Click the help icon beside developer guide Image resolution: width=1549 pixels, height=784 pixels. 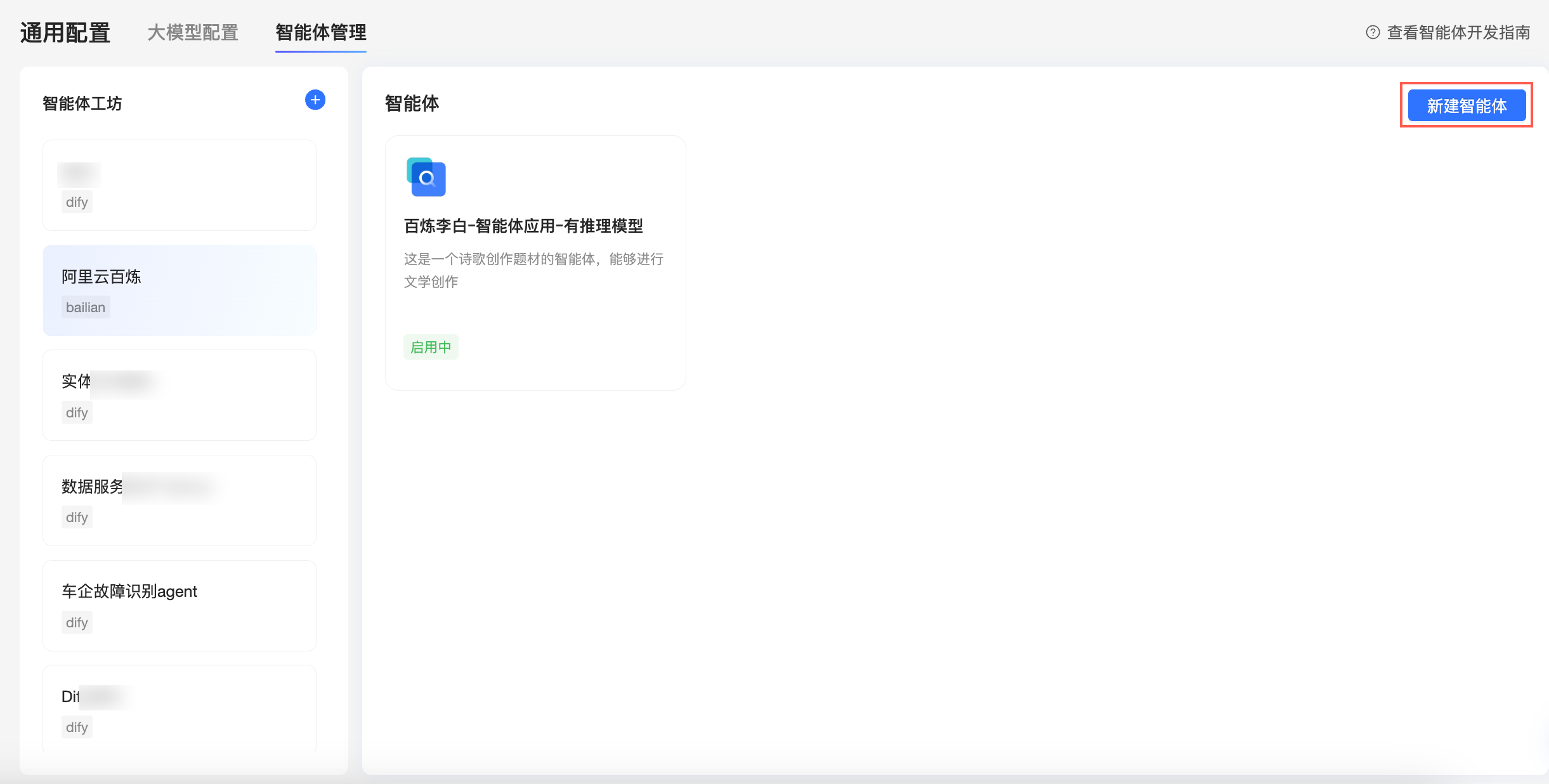pos(1373,32)
